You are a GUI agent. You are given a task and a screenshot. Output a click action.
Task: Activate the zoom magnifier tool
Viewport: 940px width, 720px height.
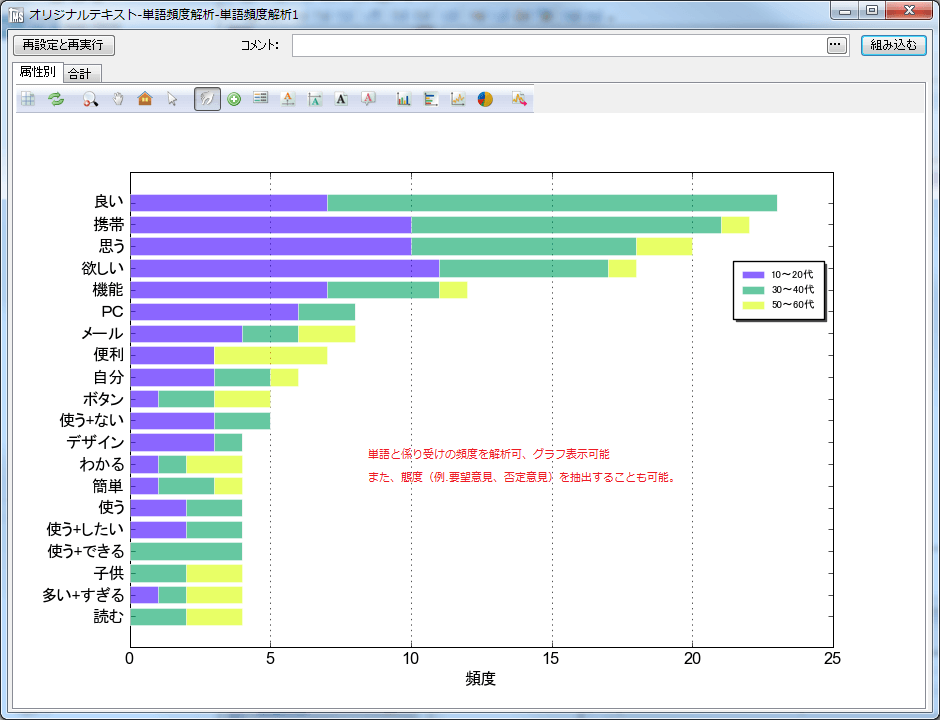click(x=88, y=99)
